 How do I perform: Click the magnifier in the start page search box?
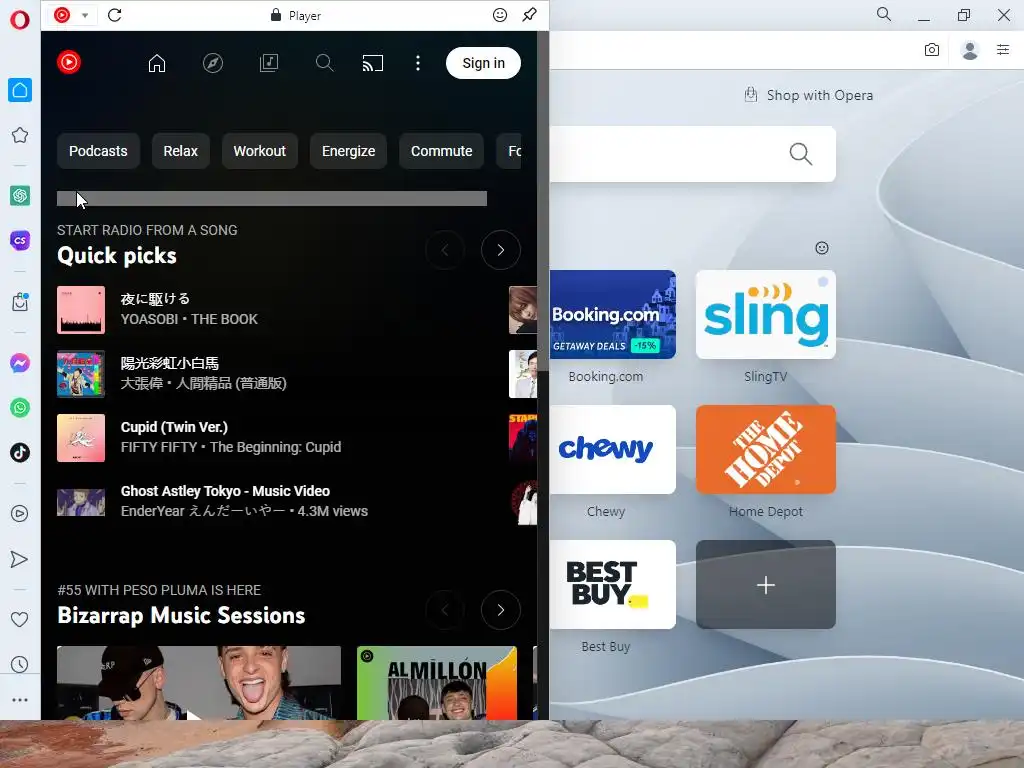[801, 154]
